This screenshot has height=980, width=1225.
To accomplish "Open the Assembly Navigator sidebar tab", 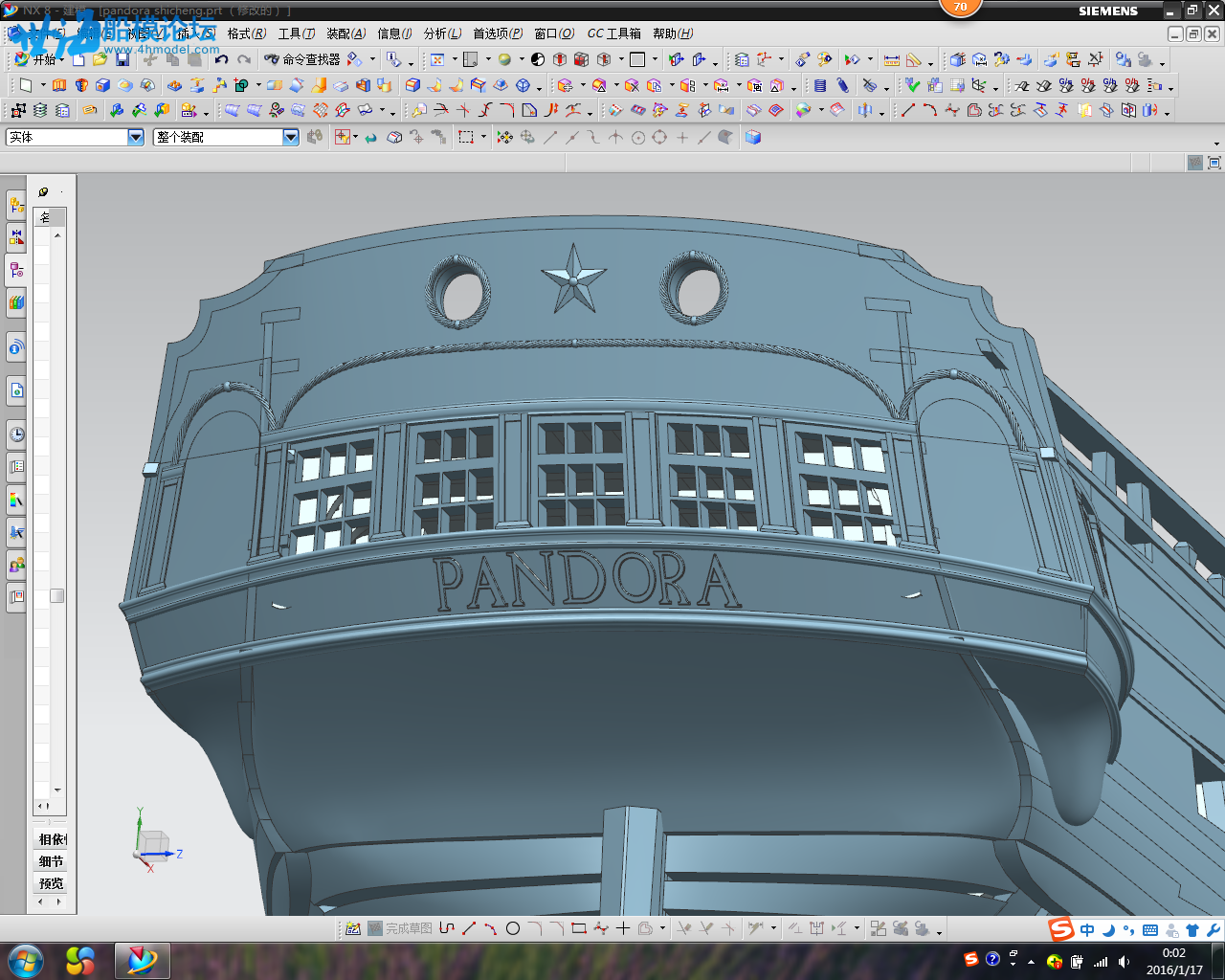I will tap(16, 204).
